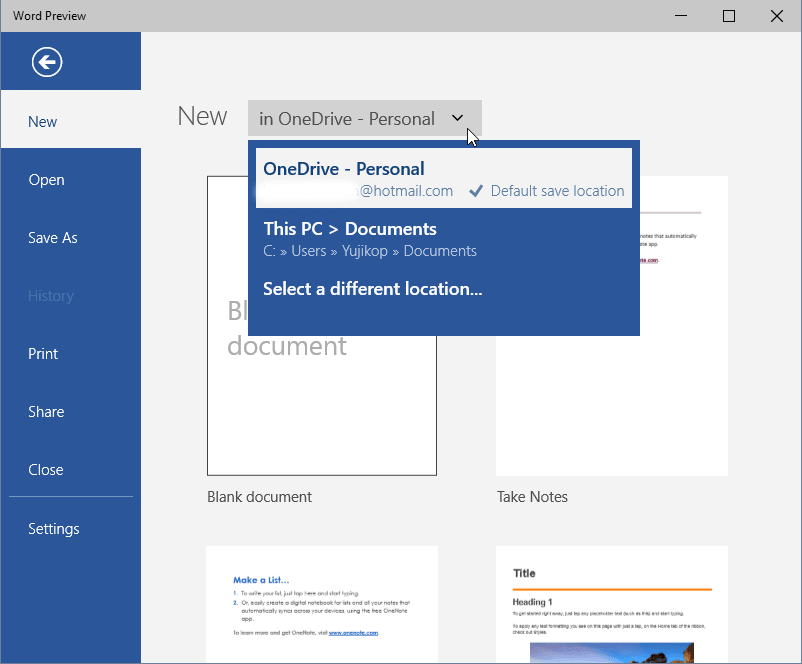This screenshot has height=664, width=802.
Task: Pick the Take Notes template thumbnail
Action: pos(612,326)
